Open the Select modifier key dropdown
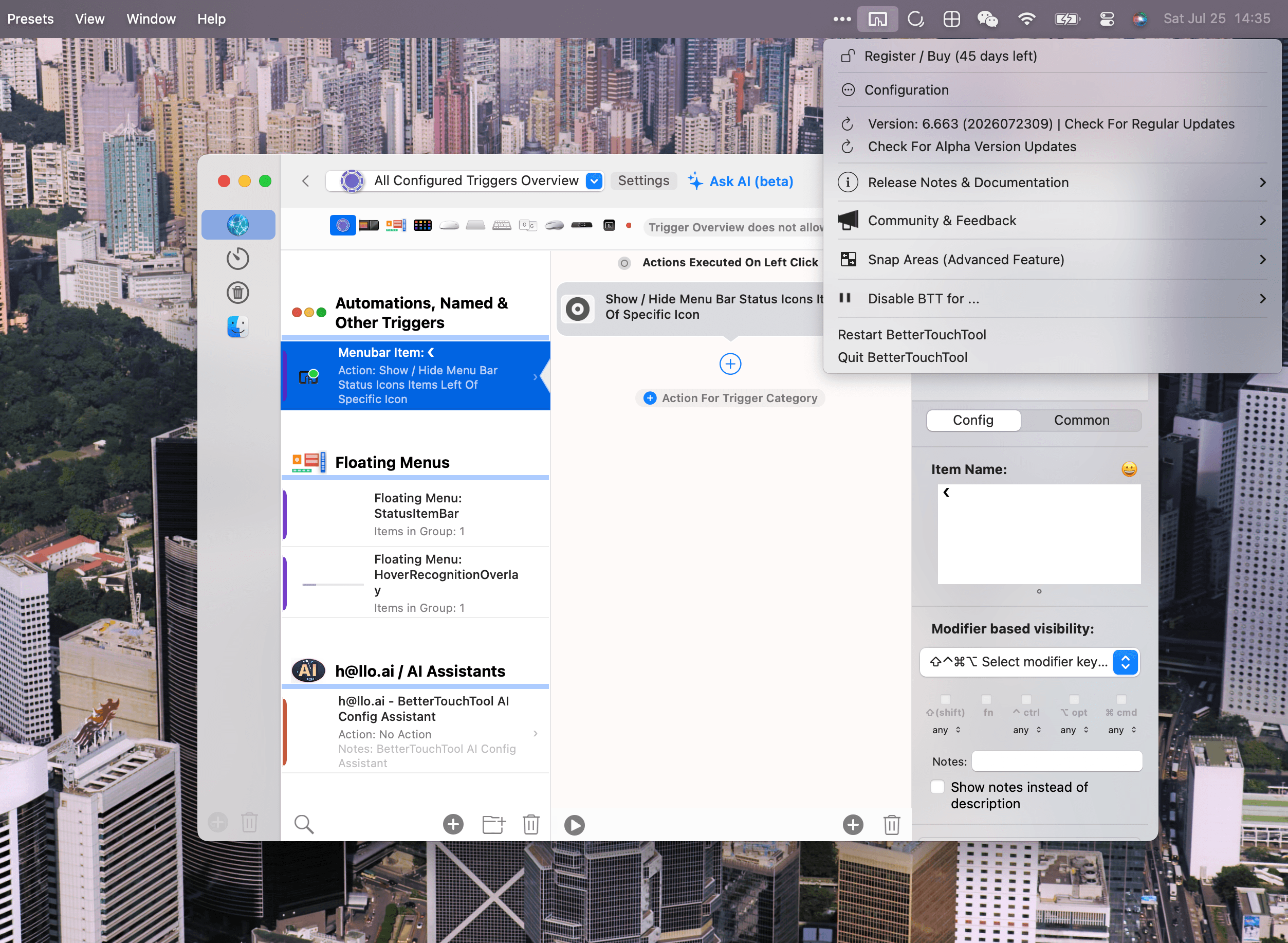 (x=1029, y=662)
